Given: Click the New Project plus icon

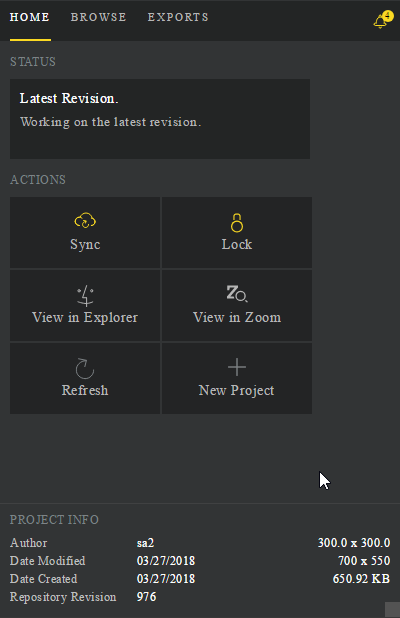Looking at the screenshot, I should 237,367.
